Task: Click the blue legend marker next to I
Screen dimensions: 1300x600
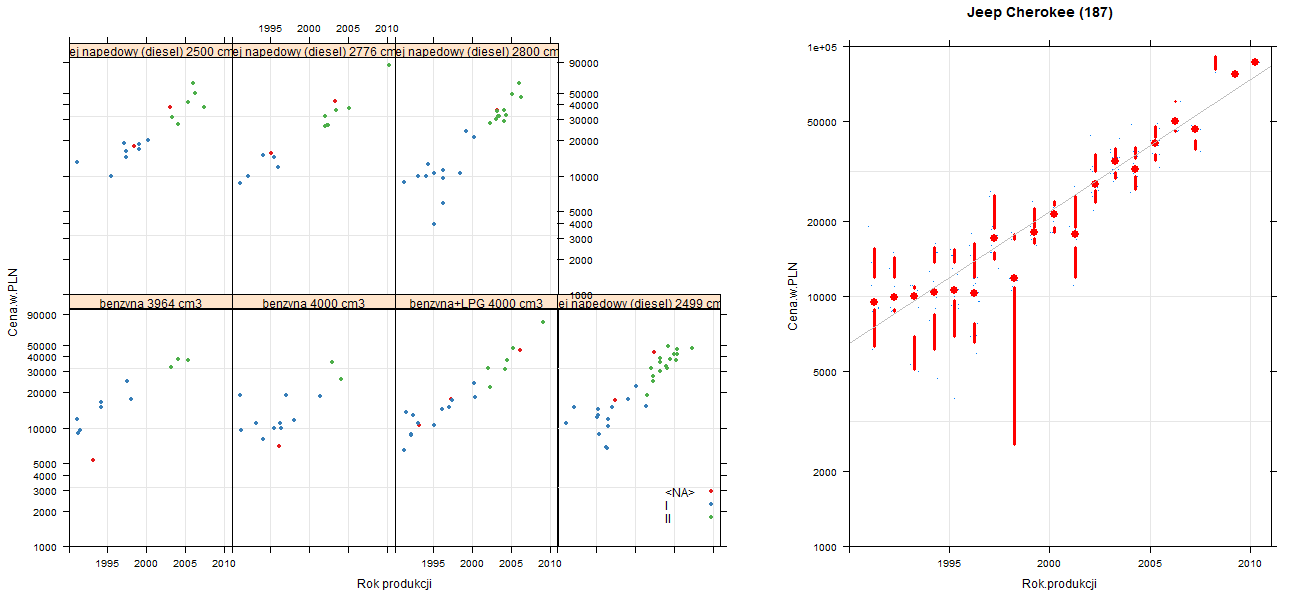Action: coord(711,504)
